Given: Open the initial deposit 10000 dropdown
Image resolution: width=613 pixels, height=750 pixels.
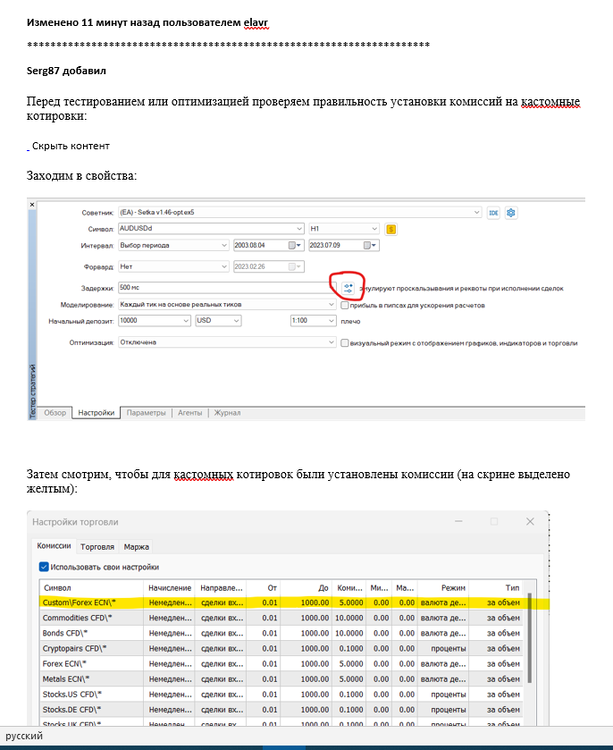Looking at the screenshot, I should point(186,320).
